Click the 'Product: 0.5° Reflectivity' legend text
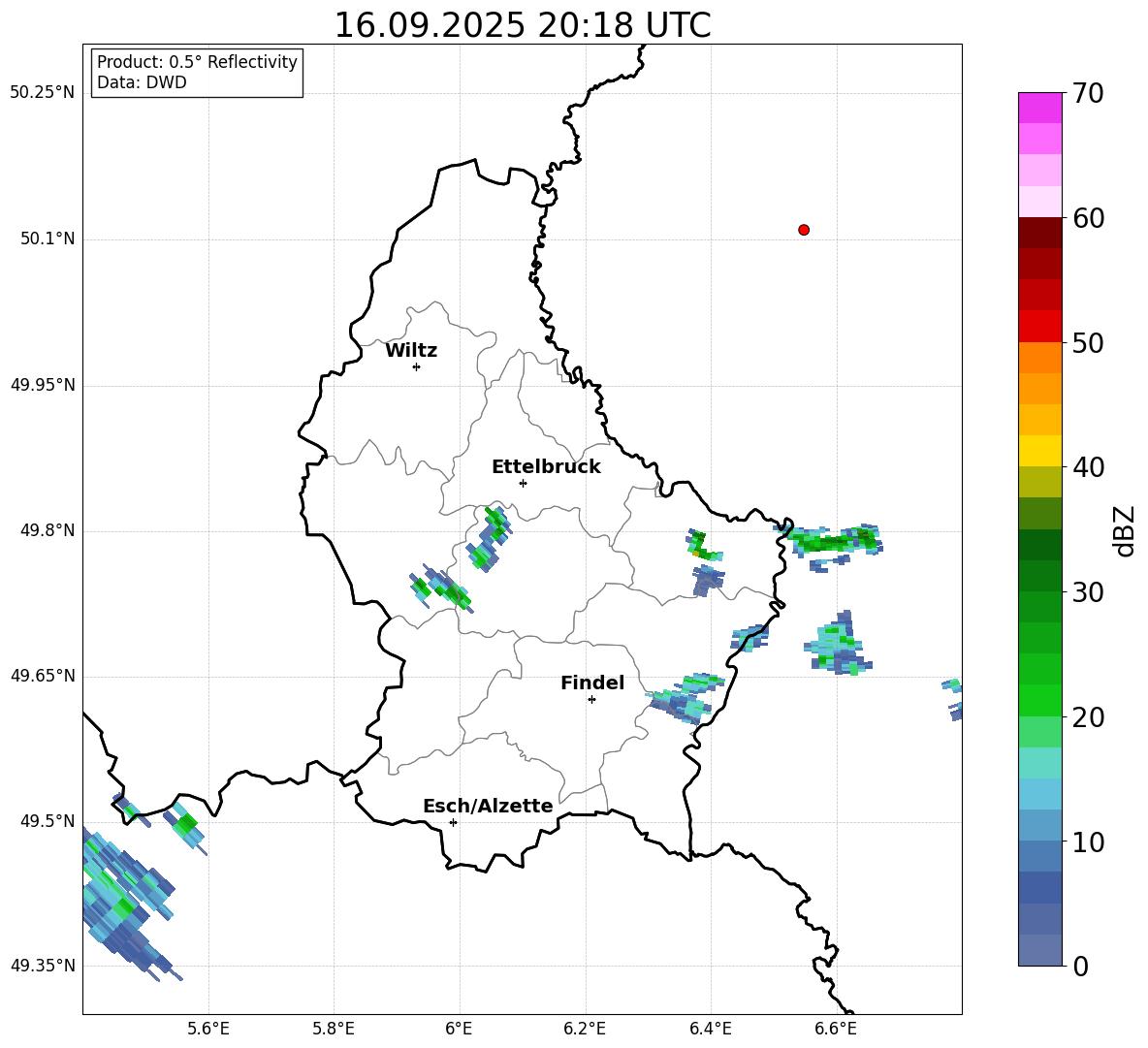The width and height of the screenshot is (1148, 1048). [197, 61]
